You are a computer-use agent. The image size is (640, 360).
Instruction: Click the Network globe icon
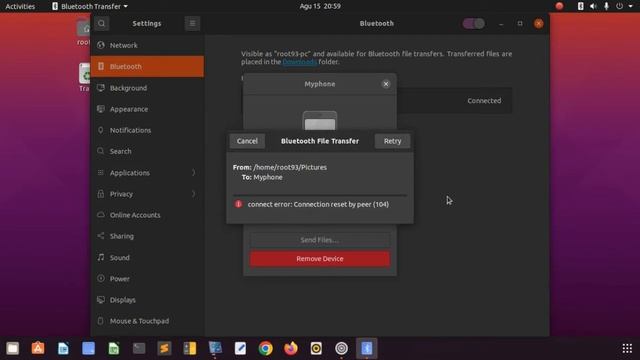101,45
